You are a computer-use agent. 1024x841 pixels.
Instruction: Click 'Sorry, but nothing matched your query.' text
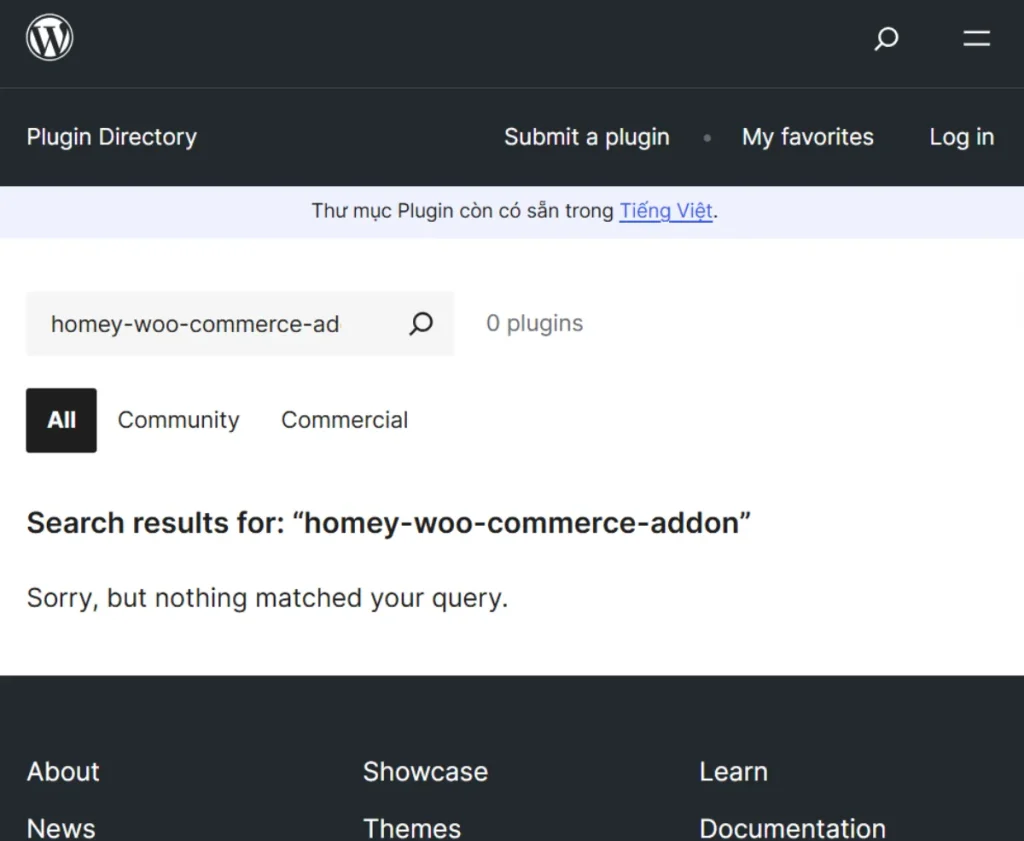click(x=267, y=598)
